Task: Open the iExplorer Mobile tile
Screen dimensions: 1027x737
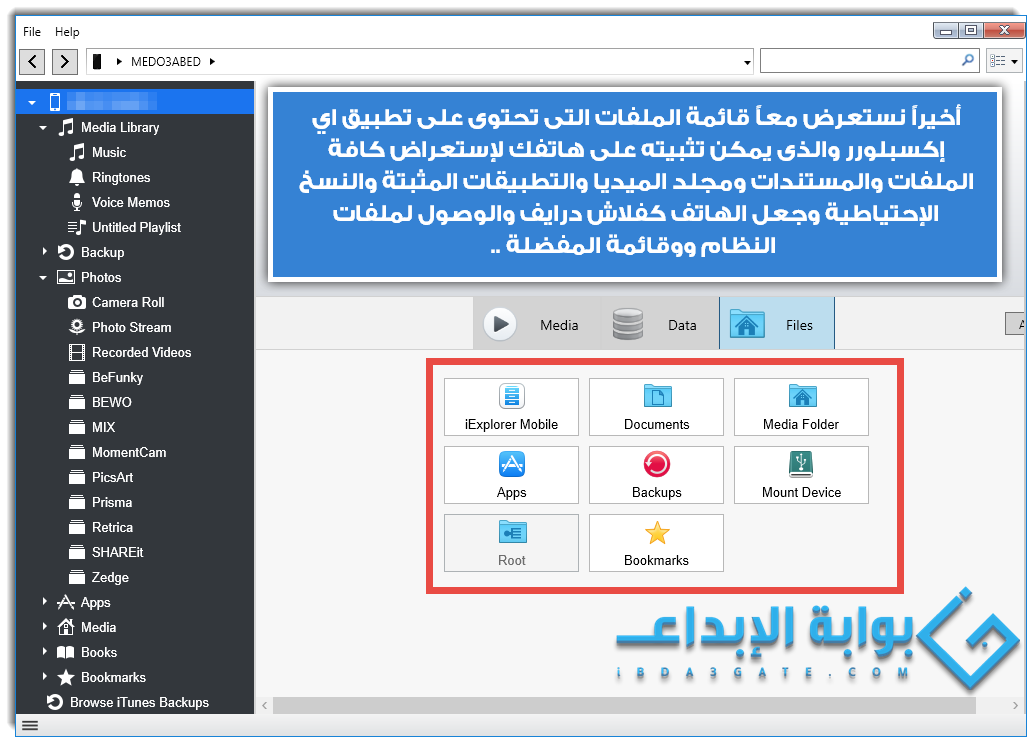Action: (511, 407)
